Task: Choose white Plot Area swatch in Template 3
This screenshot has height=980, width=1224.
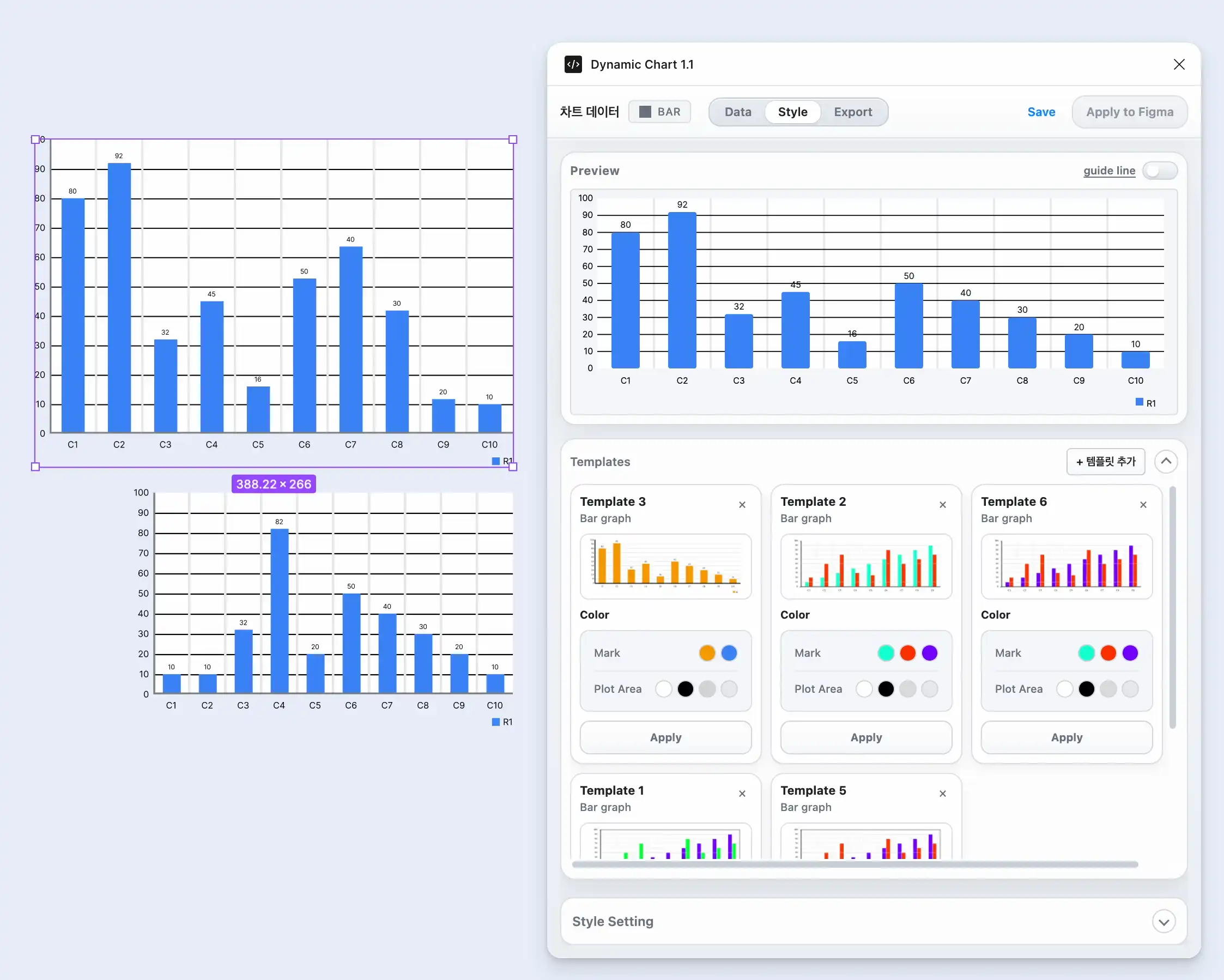Action: click(x=663, y=689)
